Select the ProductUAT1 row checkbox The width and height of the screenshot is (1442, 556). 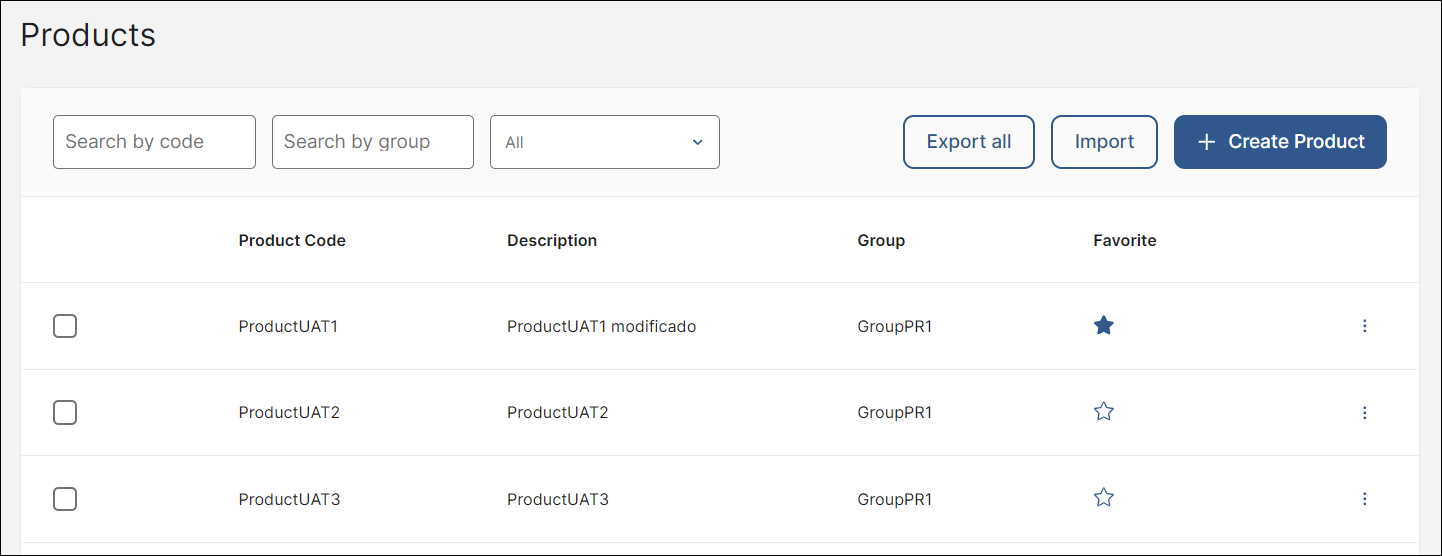point(65,326)
